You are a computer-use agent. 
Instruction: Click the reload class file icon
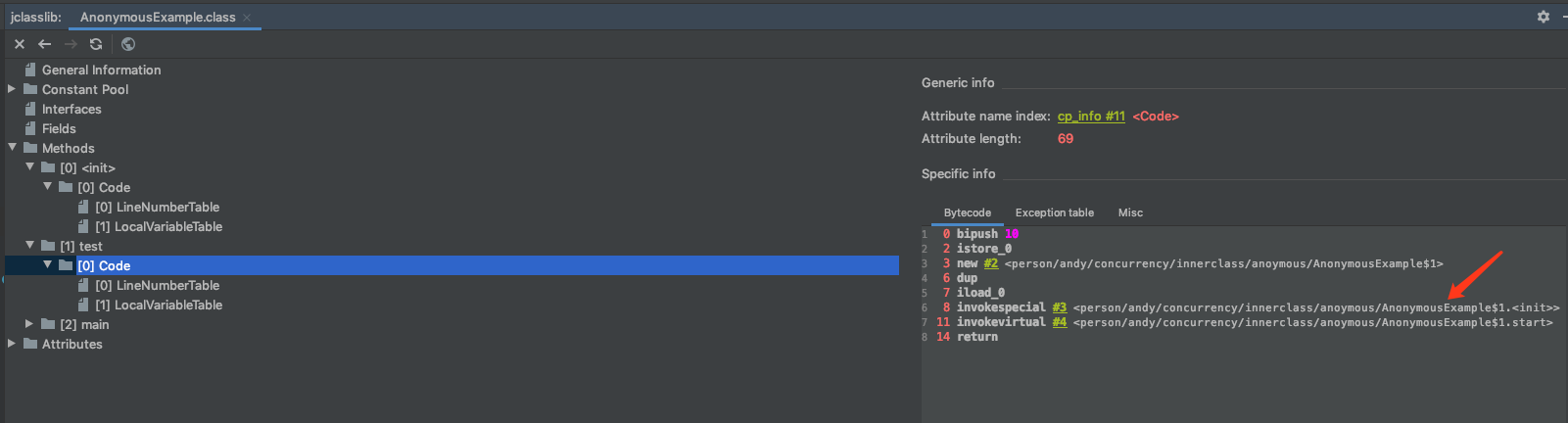tap(96, 44)
